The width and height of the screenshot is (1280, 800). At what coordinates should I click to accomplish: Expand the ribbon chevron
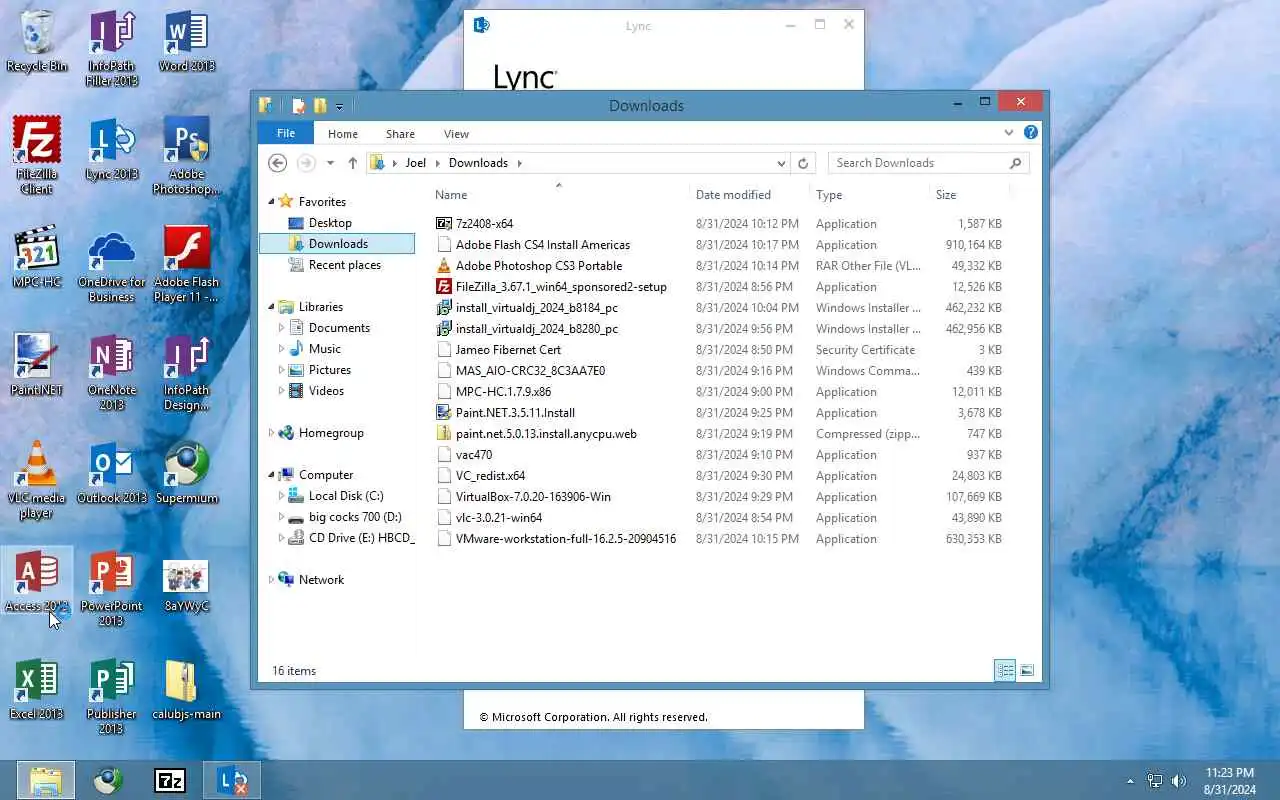pyautogui.click(x=1009, y=132)
